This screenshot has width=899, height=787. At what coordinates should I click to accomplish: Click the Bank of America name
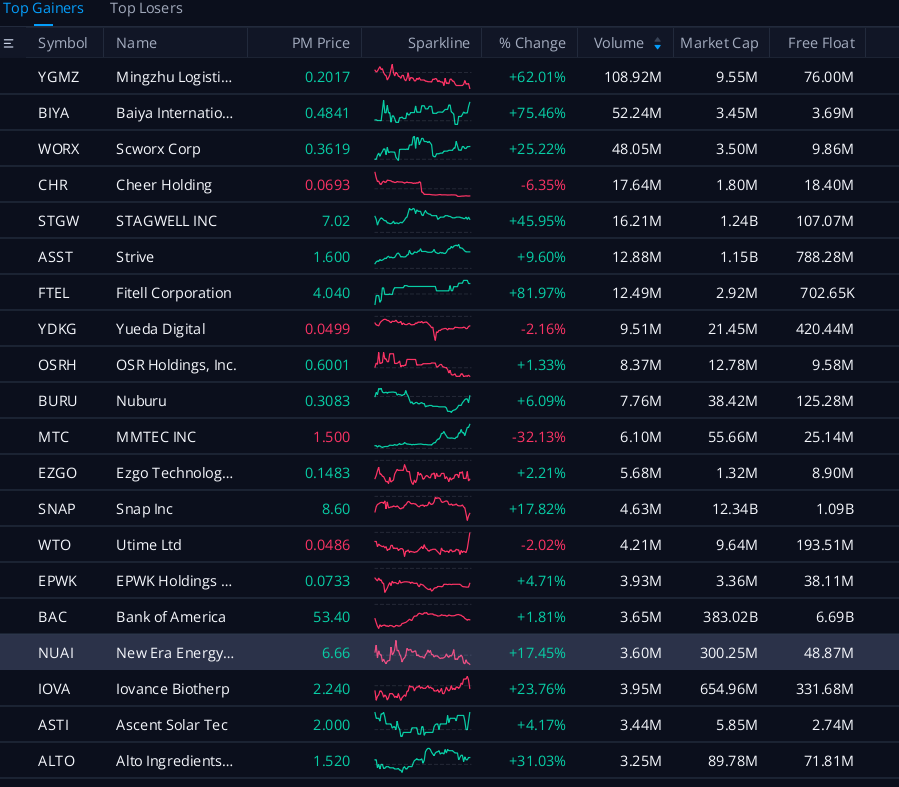point(171,617)
